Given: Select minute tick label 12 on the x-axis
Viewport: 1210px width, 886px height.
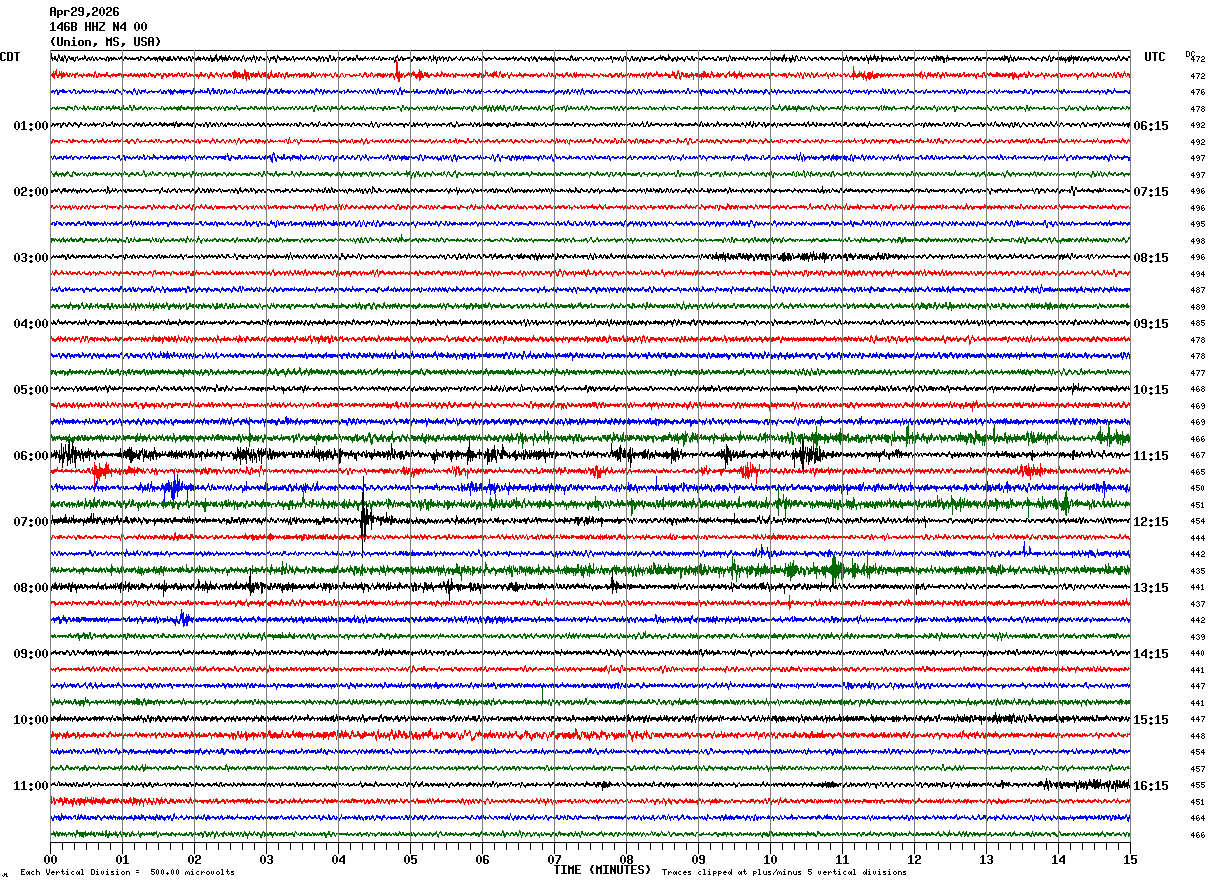Looking at the screenshot, I should pos(914,859).
